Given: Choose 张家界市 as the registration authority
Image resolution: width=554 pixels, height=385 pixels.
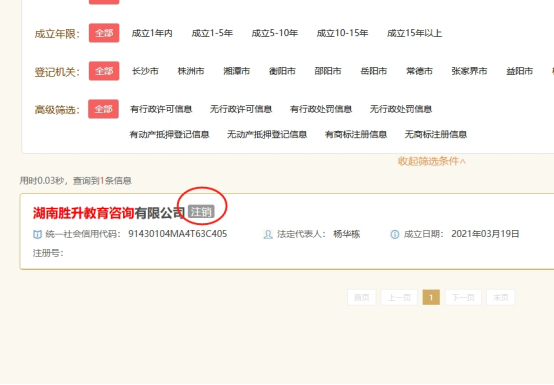Looking at the screenshot, I should [x=469, y=71].
